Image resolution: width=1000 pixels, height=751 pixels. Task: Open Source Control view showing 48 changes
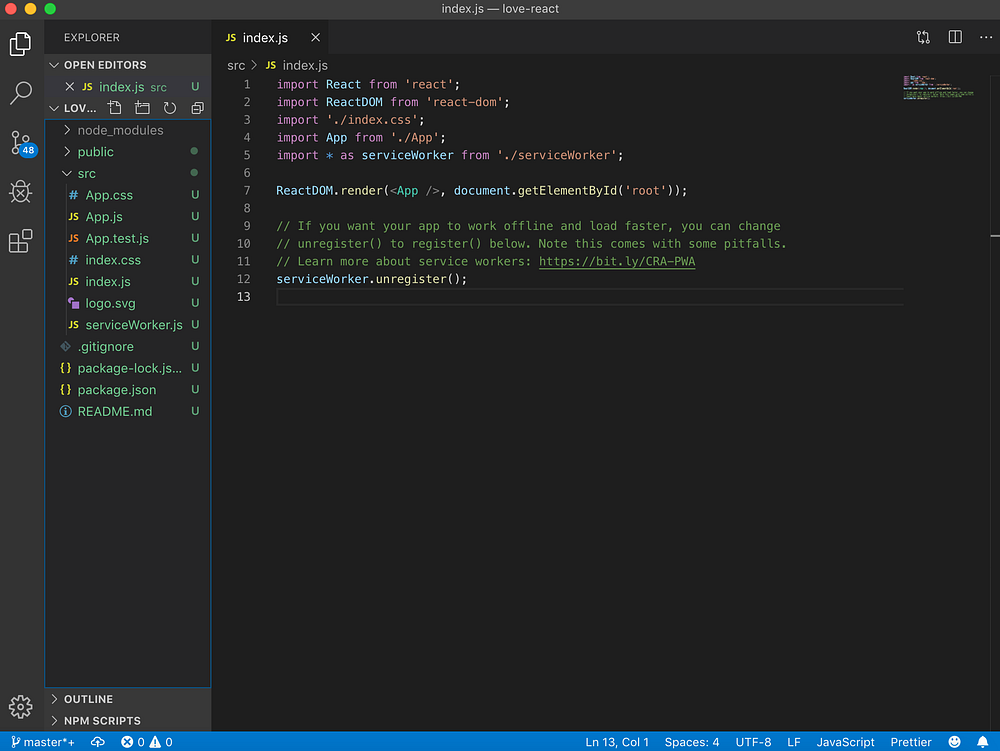point(21,143)
